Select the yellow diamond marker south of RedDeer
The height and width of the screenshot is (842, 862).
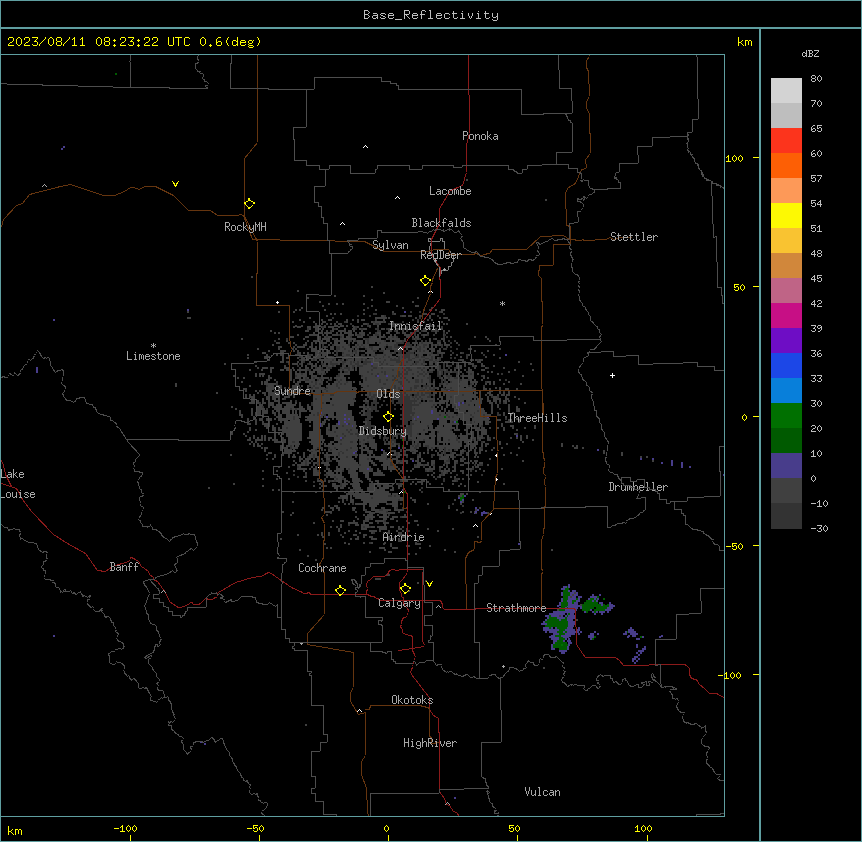tap(425, 281)
